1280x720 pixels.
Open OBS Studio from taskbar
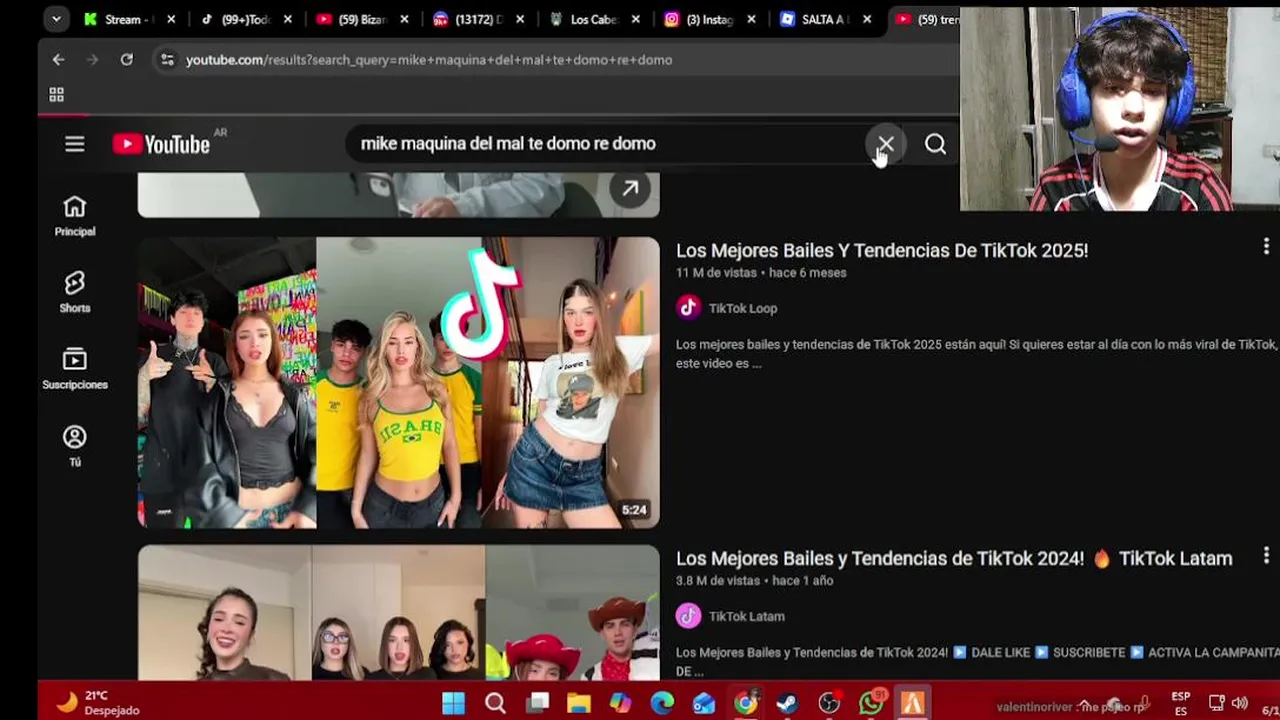click(829, 703)
